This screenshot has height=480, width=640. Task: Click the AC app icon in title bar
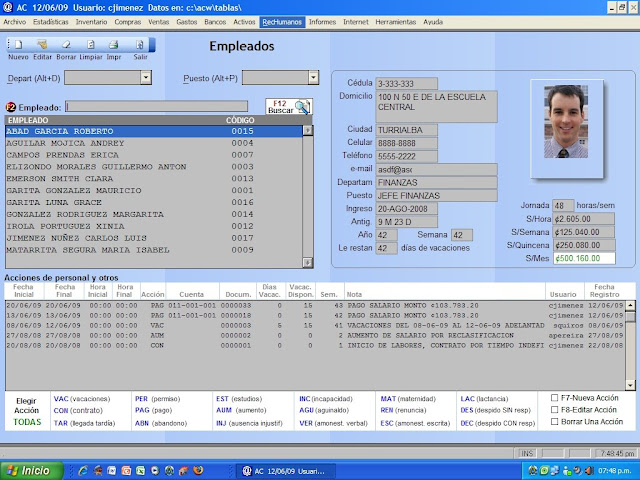(x=7, y=7)
